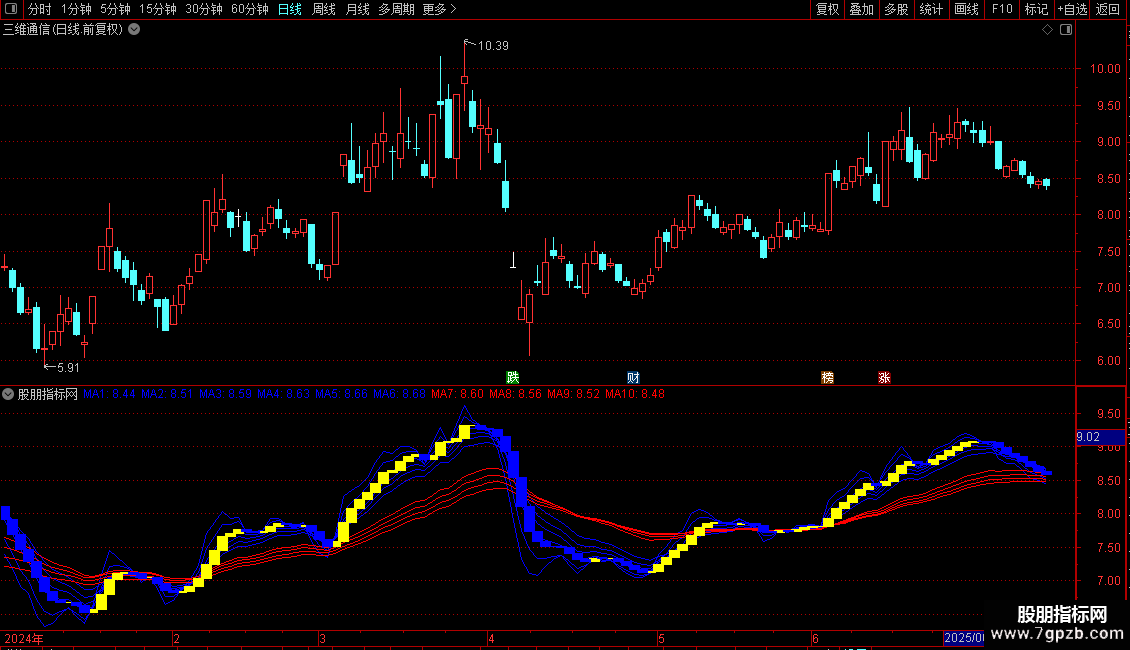Click the green 跌 event marker
Viewport: 1130px width, 650px height.
tap(512, 378)
